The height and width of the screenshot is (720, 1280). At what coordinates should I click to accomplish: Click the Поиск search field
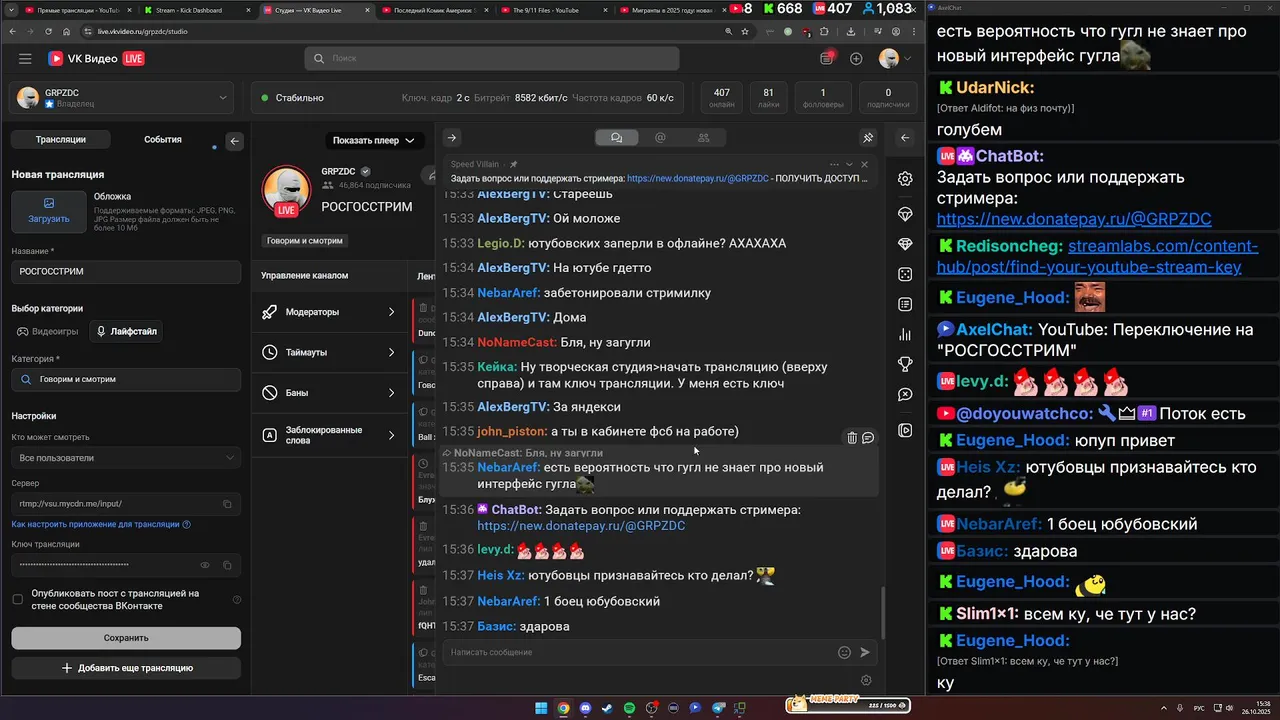[x=492, y=59]
